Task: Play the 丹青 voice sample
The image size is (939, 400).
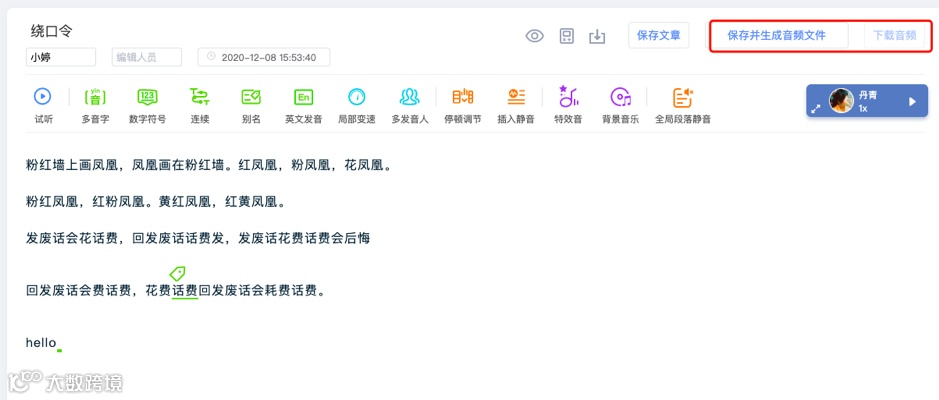Action: click(x=912, y=102)
